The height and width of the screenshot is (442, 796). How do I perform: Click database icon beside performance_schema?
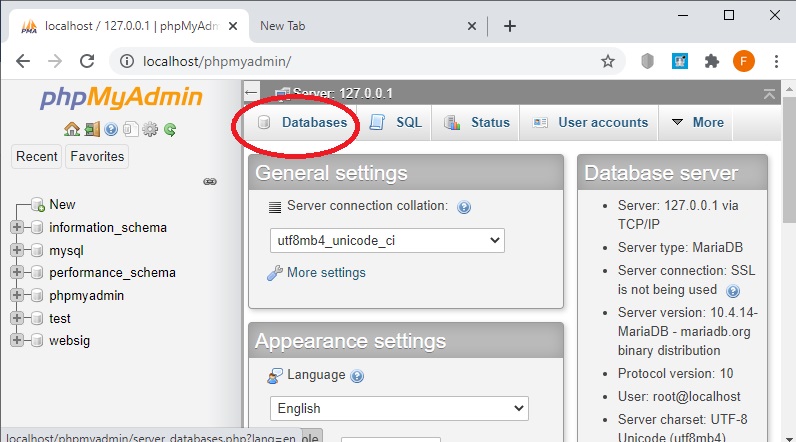tap(37, 273)
